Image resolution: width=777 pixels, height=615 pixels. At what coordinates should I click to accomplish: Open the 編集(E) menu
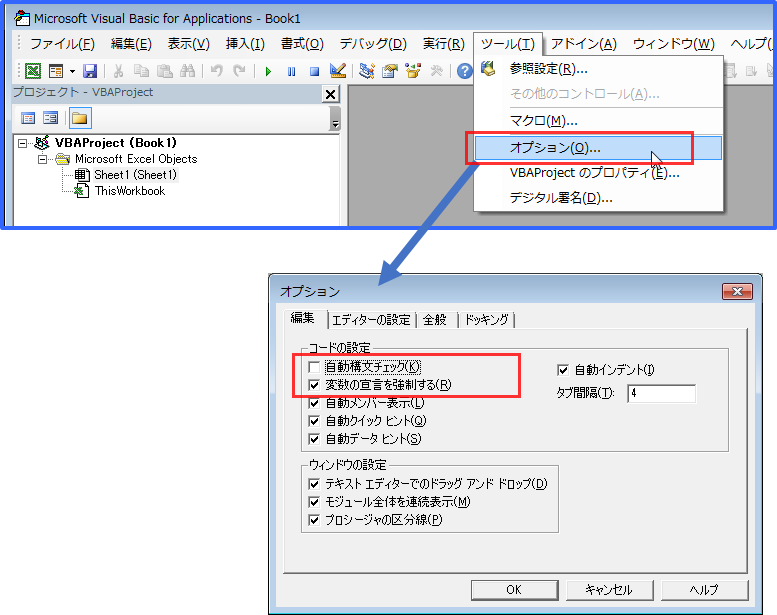pos(131,44)
